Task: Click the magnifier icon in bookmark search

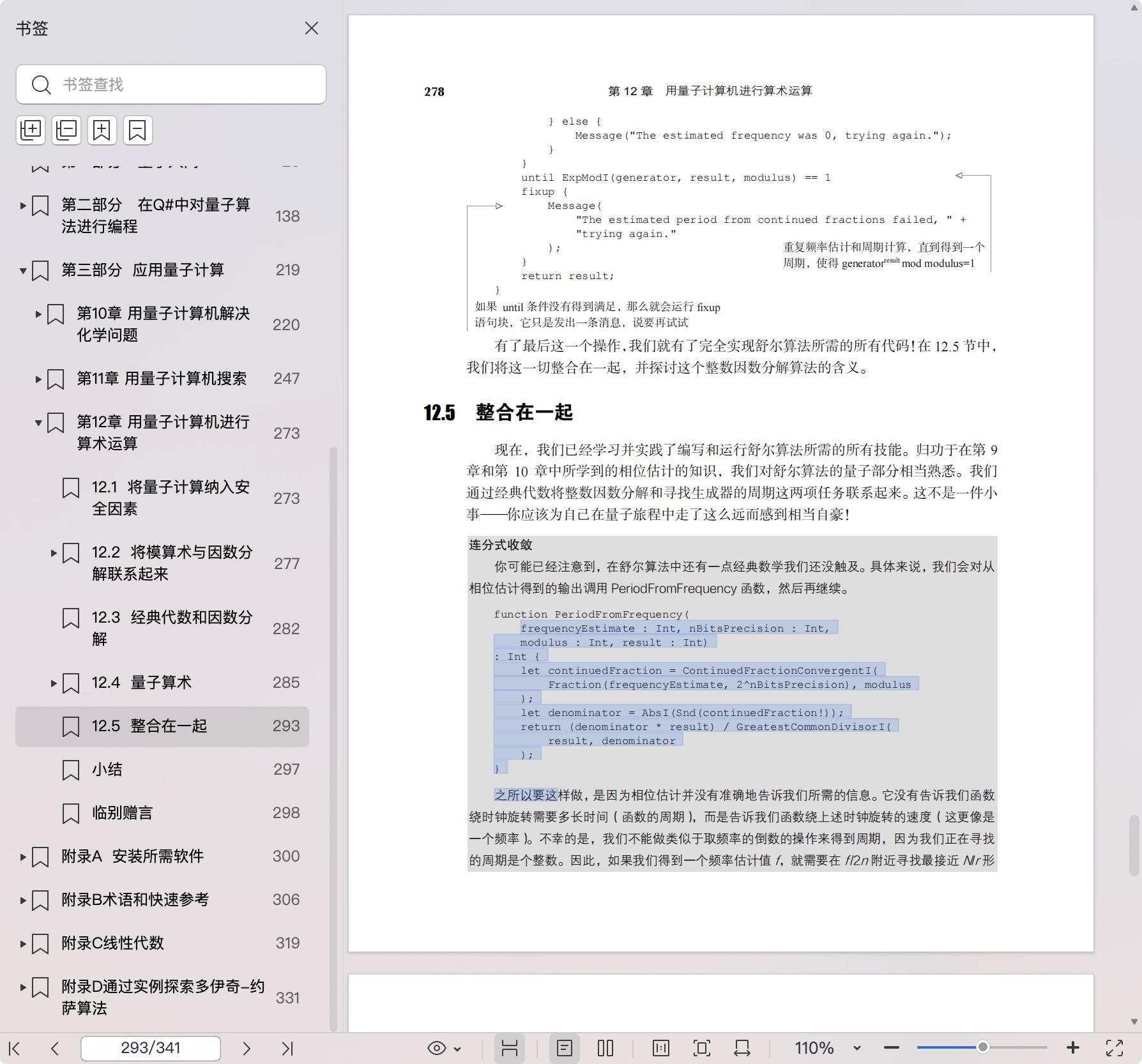Action: [x=41, y=84]
